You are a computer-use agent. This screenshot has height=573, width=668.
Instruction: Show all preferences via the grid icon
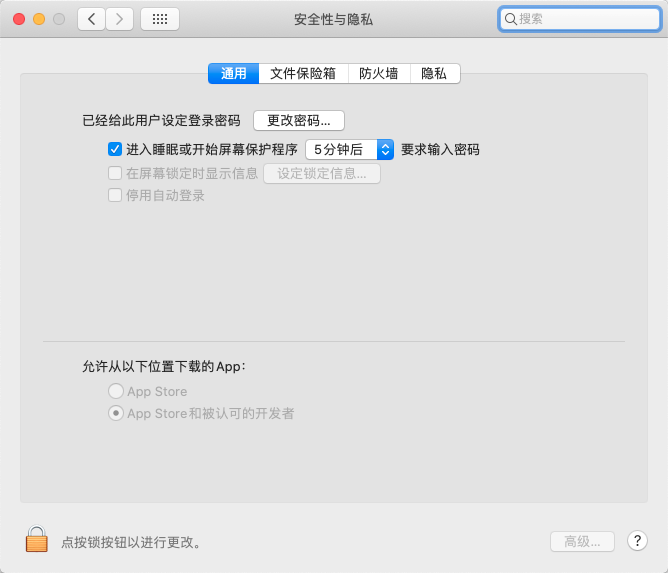[160, 19]
